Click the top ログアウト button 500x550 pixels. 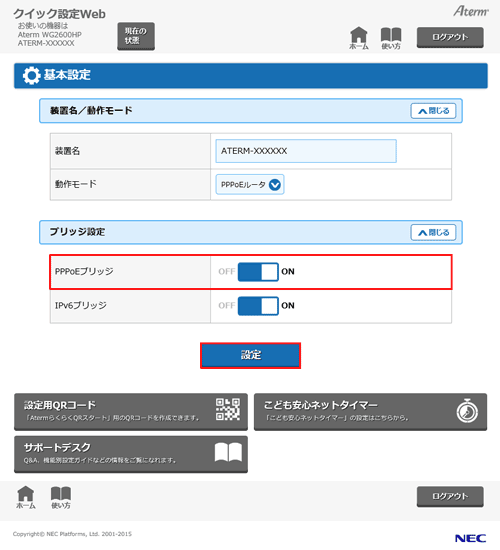(x=450, y=37)
